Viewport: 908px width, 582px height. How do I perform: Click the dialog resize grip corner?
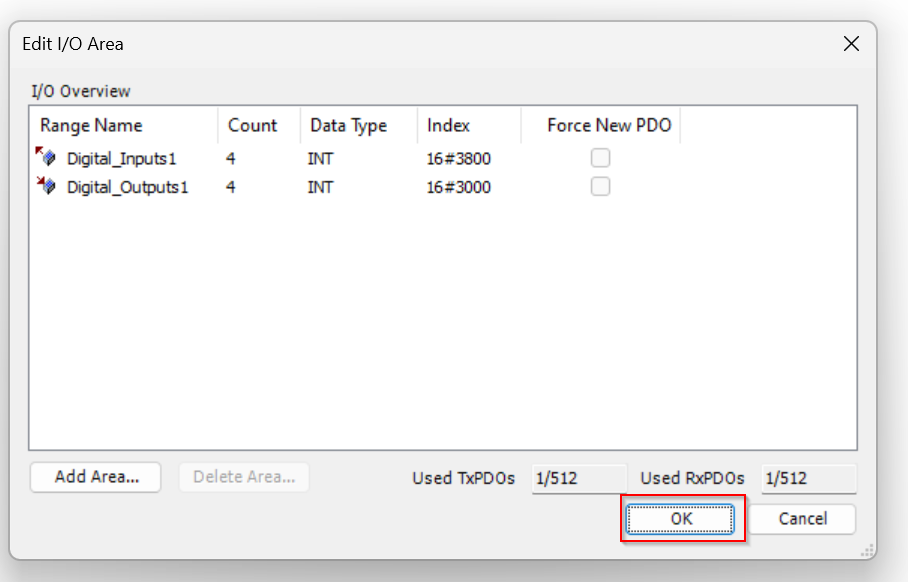[867, 551]
